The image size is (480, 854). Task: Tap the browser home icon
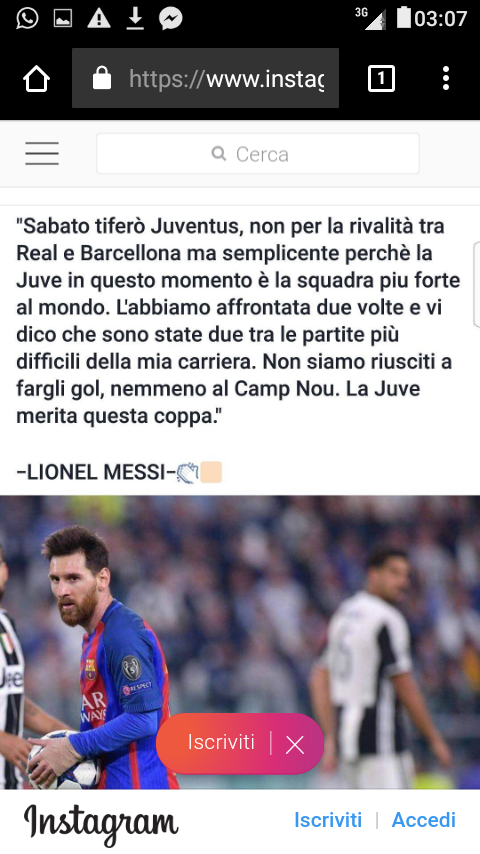point(37,79)
